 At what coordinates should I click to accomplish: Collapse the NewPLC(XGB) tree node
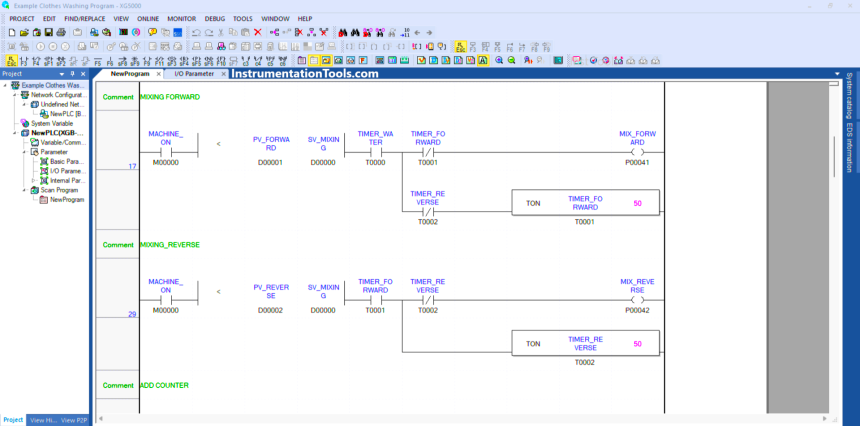click(16, 133)
